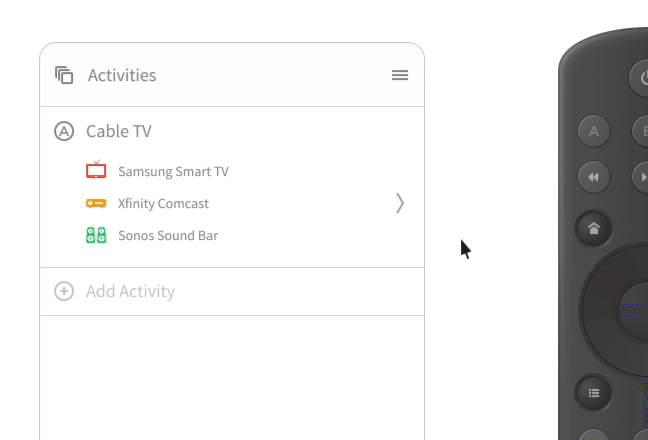Viewport: 648px width, 440px height.
Task: Click the orange Xfinity cable box icon
Action: (x=96, y=203)
